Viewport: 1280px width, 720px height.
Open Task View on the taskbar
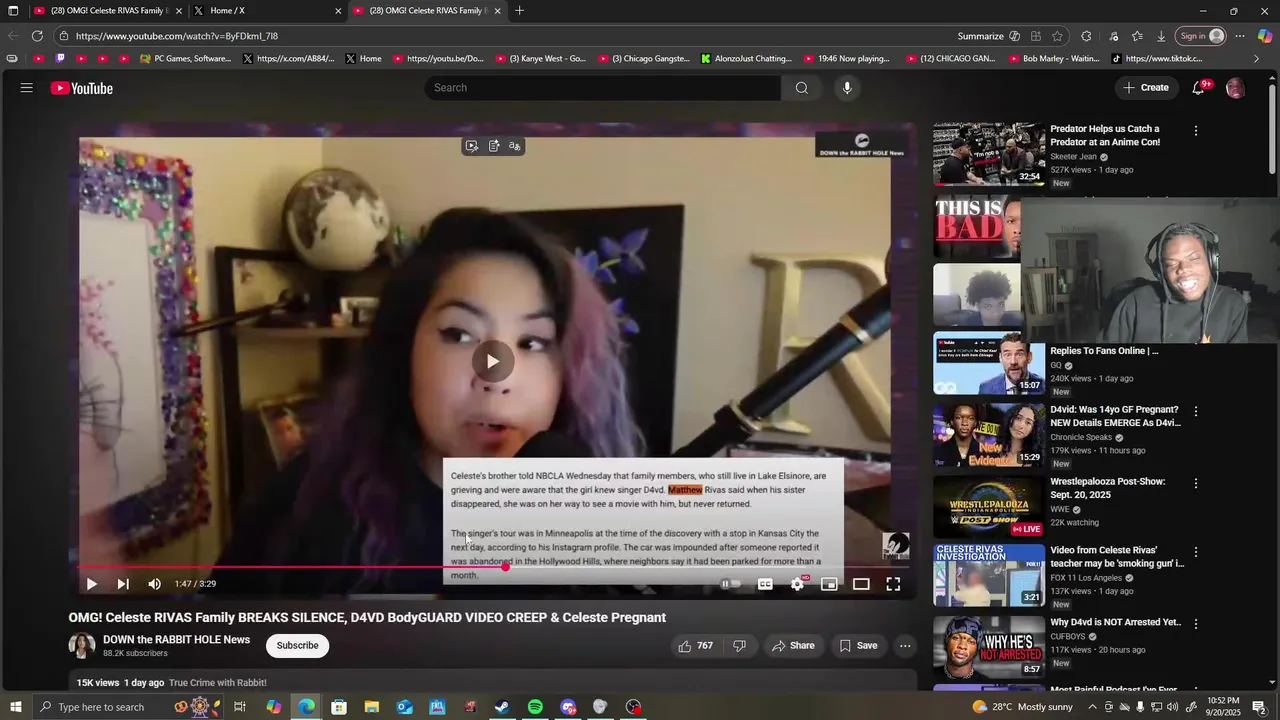coord(240,707)
